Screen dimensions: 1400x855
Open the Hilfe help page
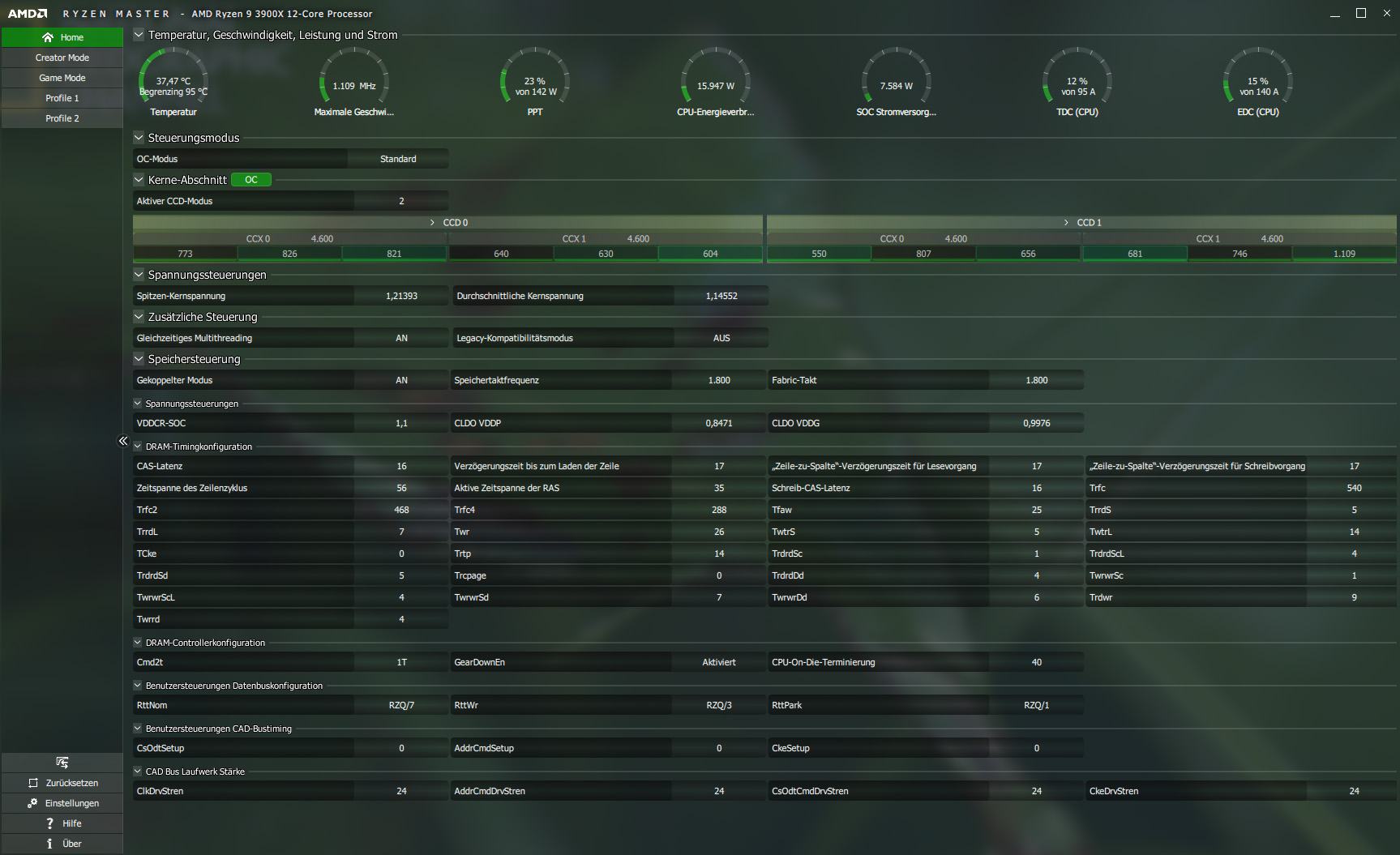point(62,823)
